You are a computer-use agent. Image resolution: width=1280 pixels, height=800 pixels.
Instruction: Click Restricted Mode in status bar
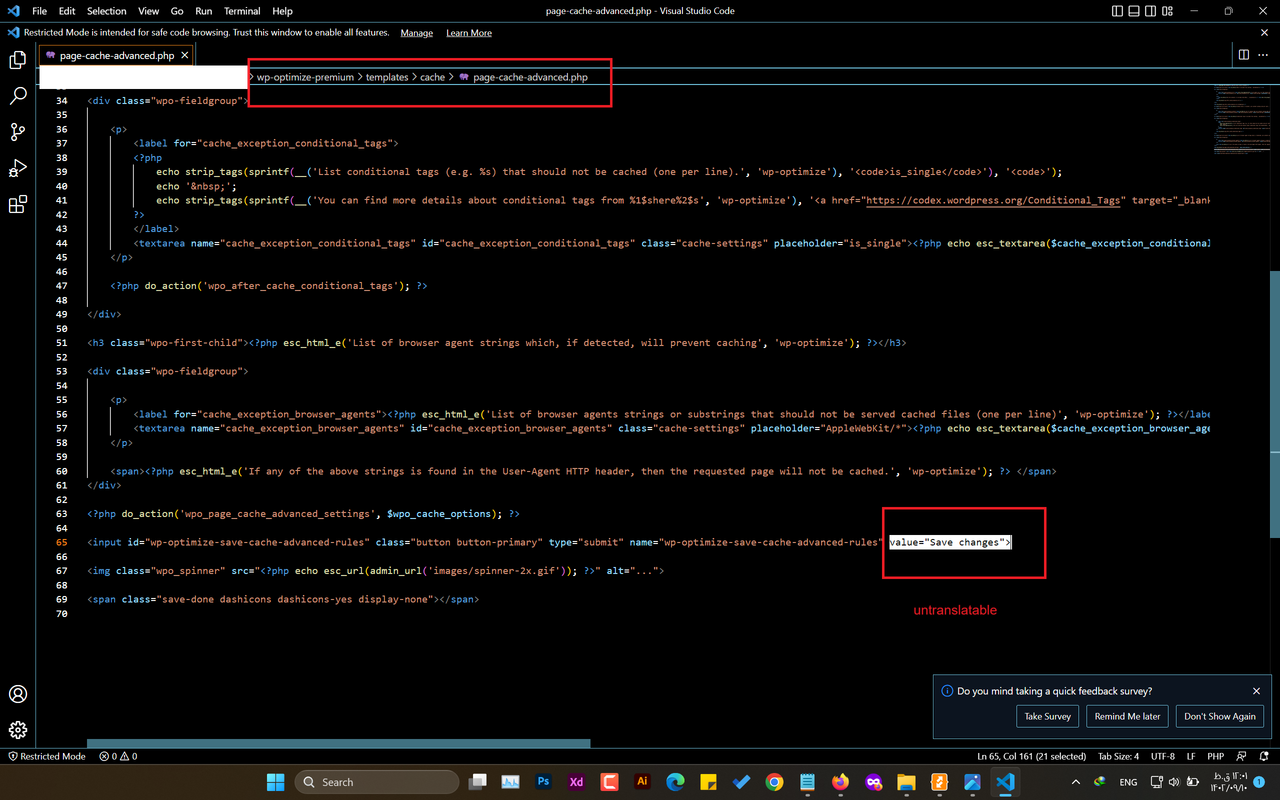pyautogui.click(x=46, y=756)
